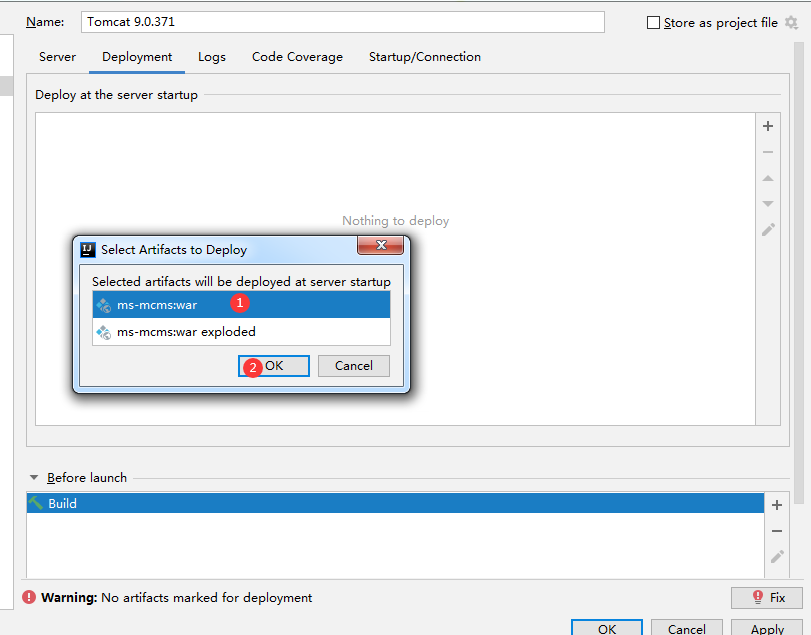811x635 pixels.
Task: Click the add artifact plus icon in Deployment
Action: (768, 126)
